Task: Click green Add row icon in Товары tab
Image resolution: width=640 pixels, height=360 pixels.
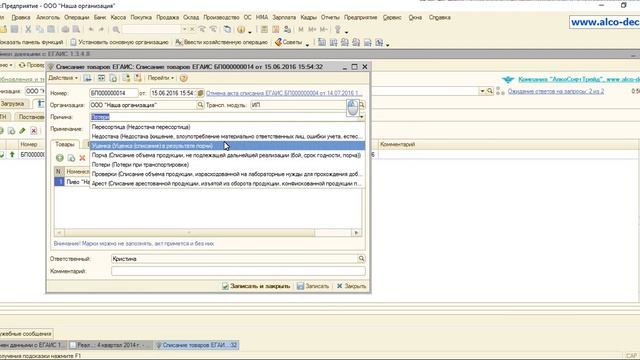Action: coord(60,158)
